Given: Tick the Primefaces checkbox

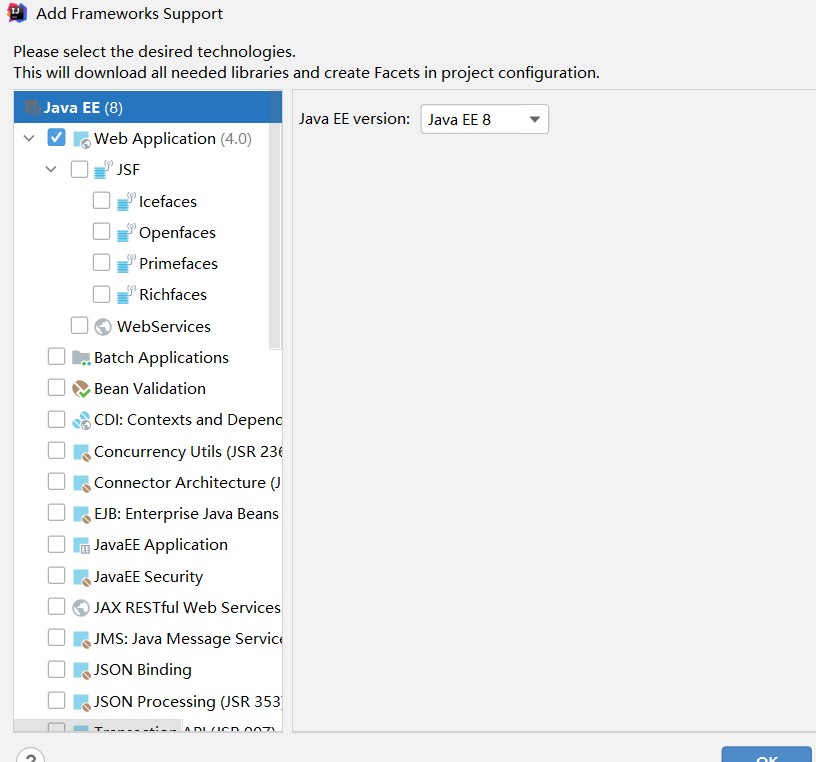Looking at the screenshot, I should coord(101,262).
